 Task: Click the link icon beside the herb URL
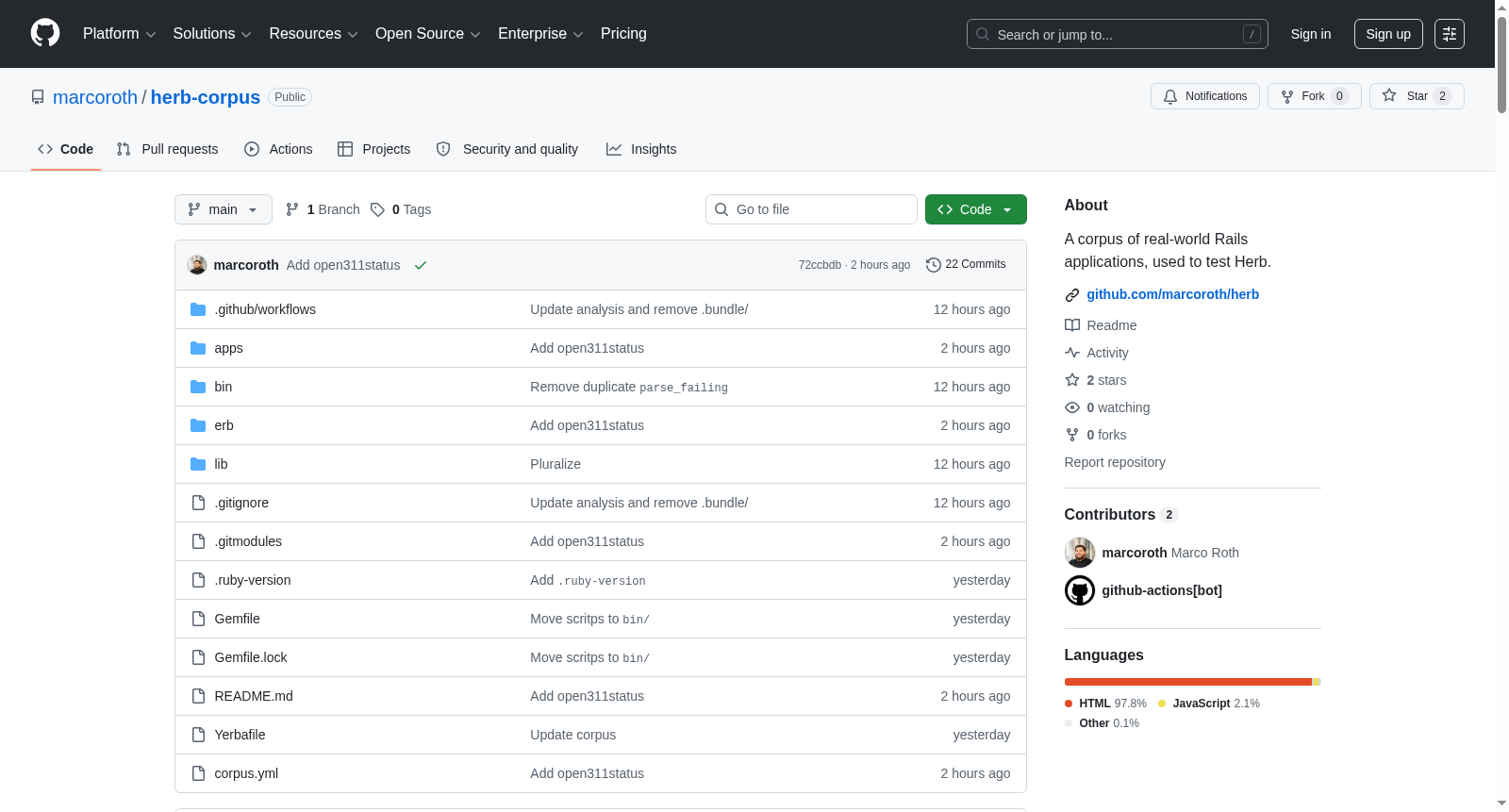coord(1072,295)
